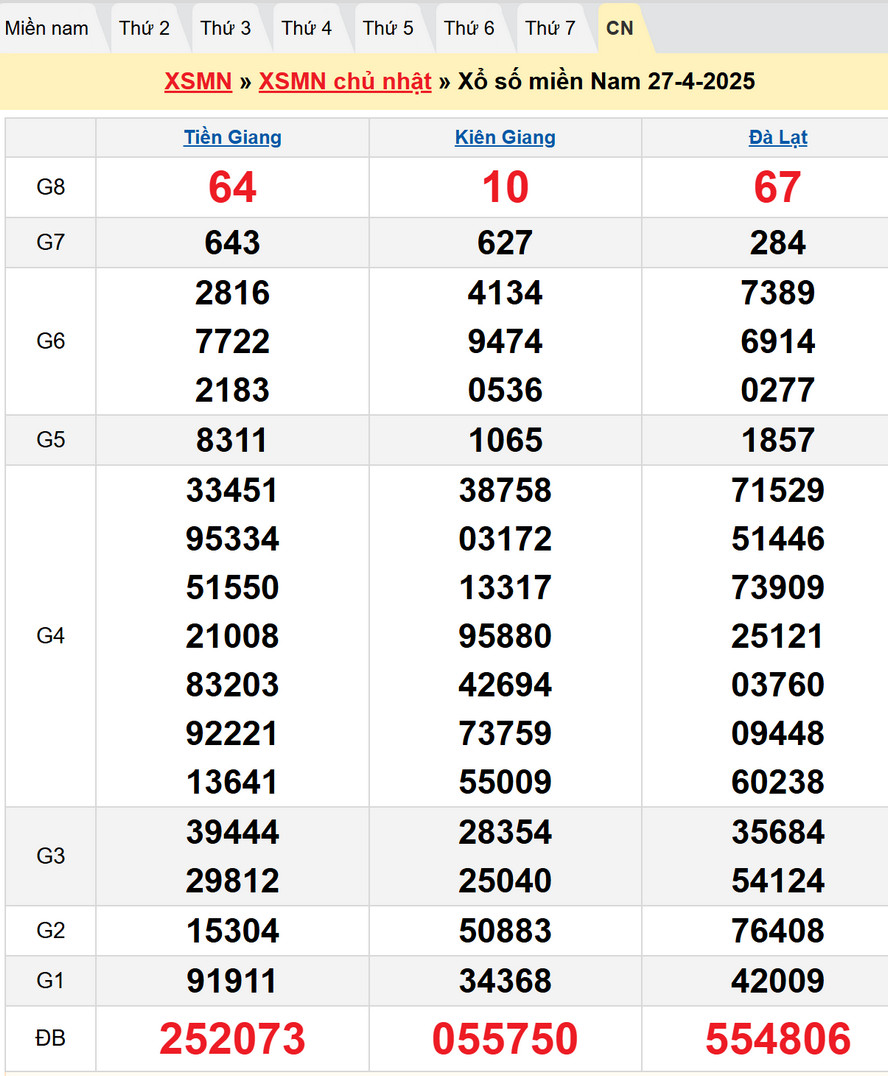
Task: Click Tiền Giang special prize 252073
Action: (x=232, y=1040)
